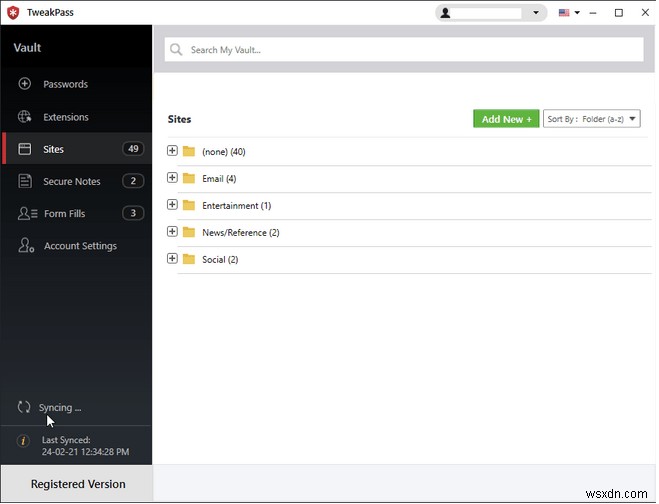This screenshot has height=504, width=659.
Task: Open the Sort By folder dropdown
Action: (592, 119)
